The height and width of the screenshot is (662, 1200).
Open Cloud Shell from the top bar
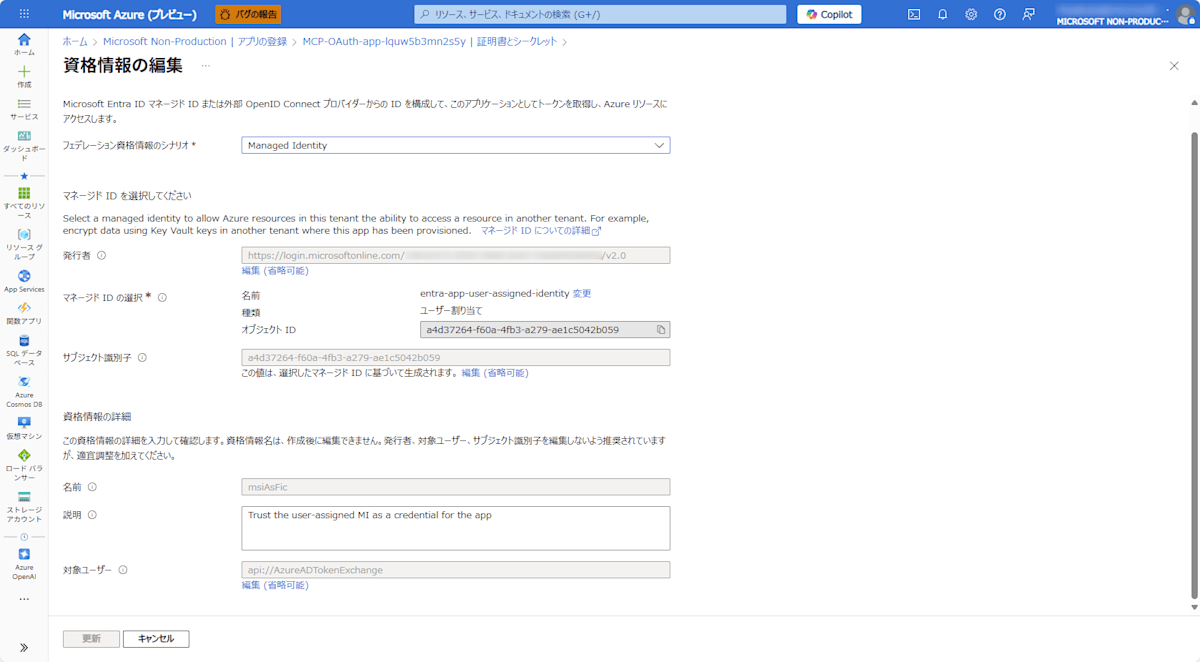pyautogui.click(x=914, y=14)
